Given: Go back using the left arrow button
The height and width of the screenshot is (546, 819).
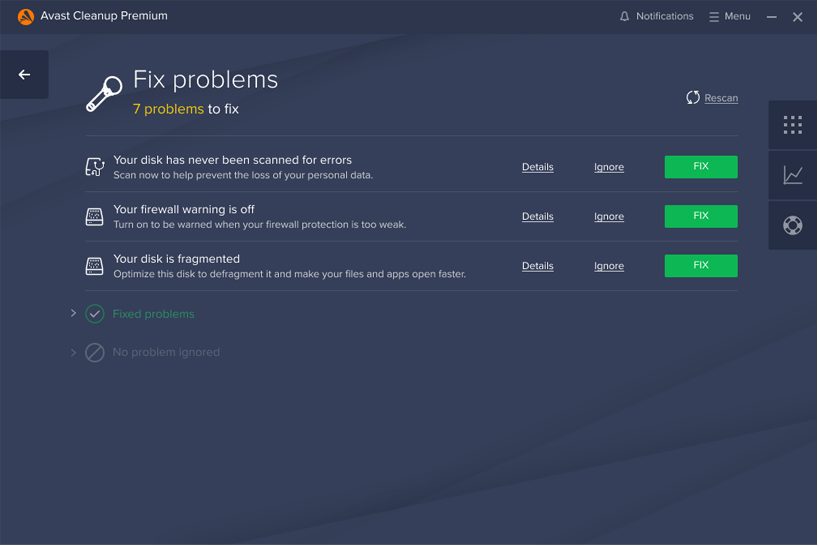Looking at the screenshot, I should 24,75.
